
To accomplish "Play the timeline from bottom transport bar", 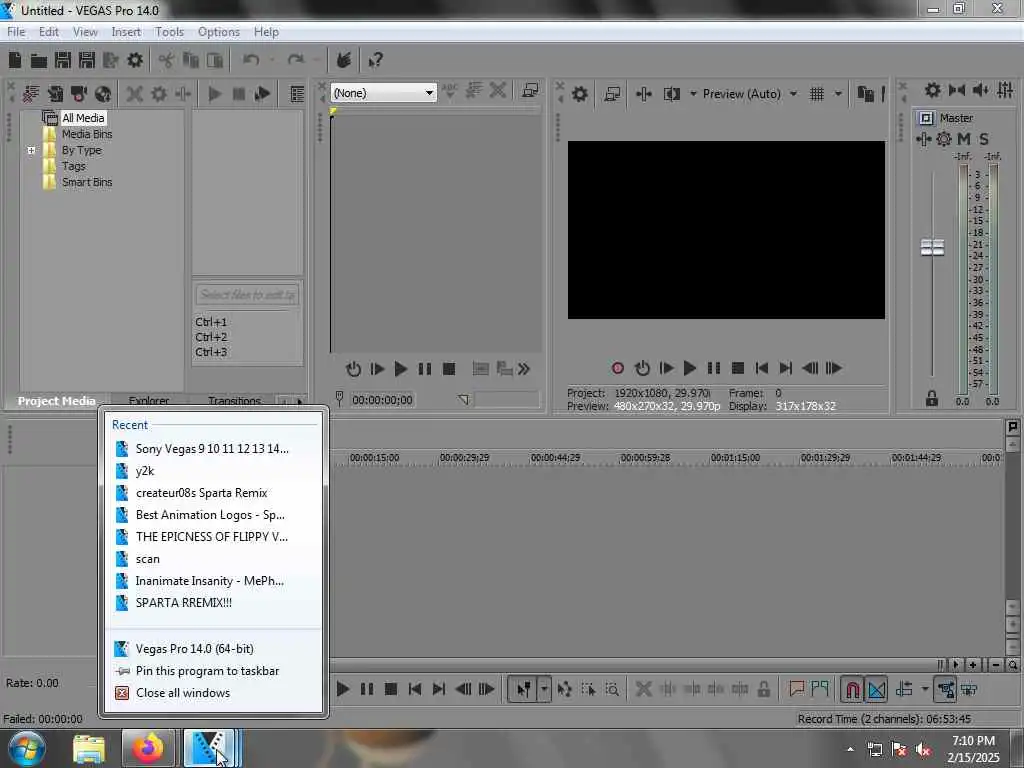I will point(342,689).
